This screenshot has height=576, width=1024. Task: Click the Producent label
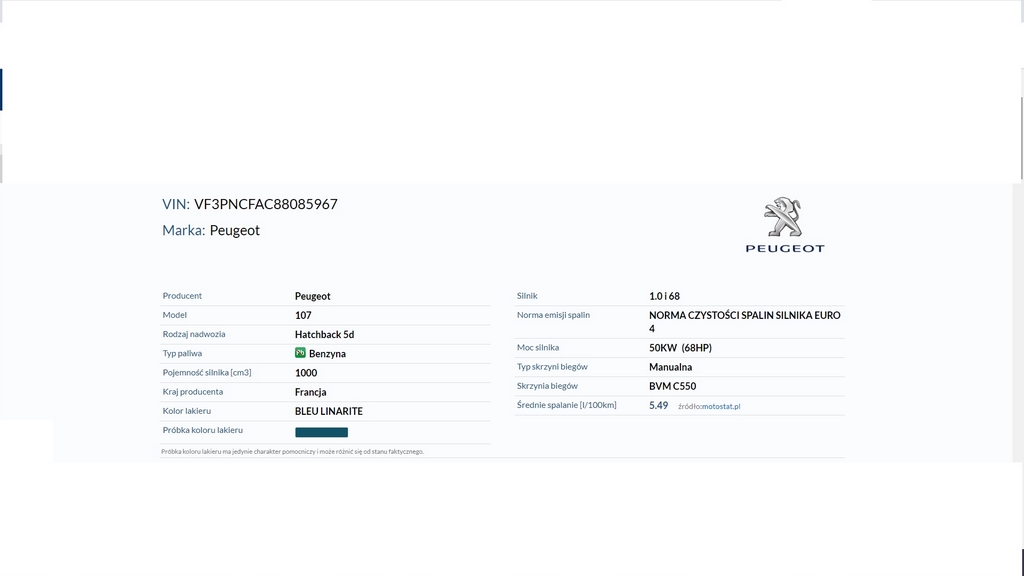pos(182,296)
